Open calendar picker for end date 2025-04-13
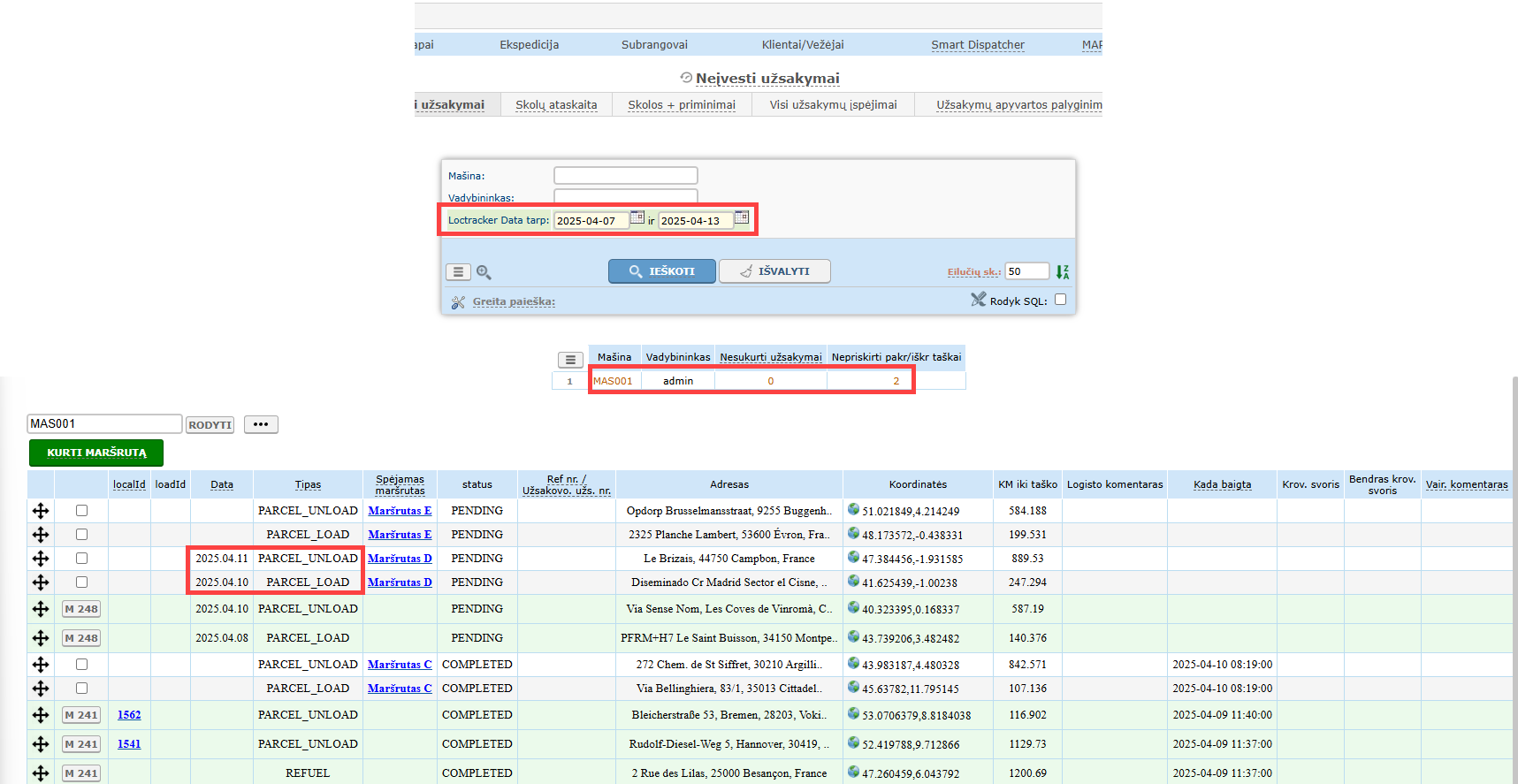This screenshot has width=1518, height=784. pos(741,217)
